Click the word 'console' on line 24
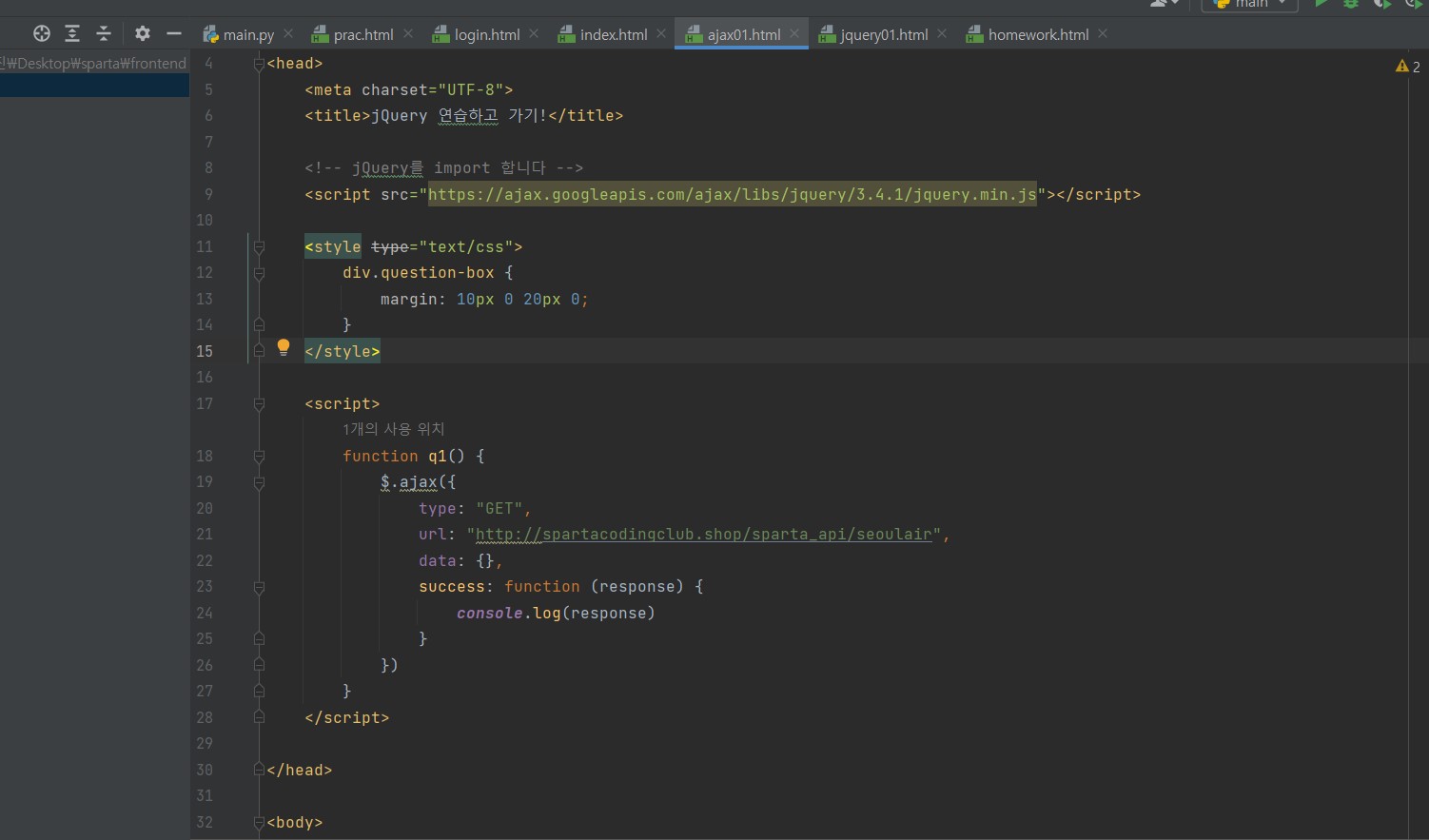1429x840 pixels. pyautogui.click(x=489, y=614)
